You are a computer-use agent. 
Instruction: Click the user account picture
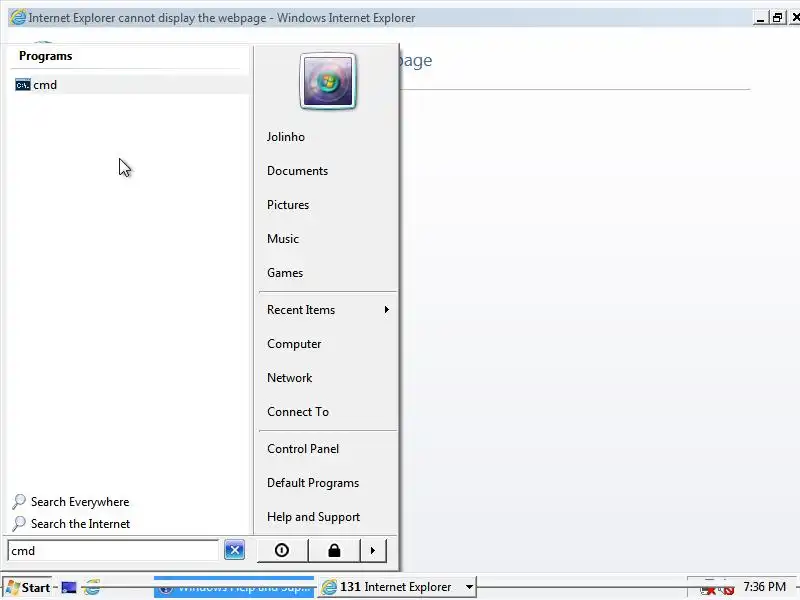328,81
